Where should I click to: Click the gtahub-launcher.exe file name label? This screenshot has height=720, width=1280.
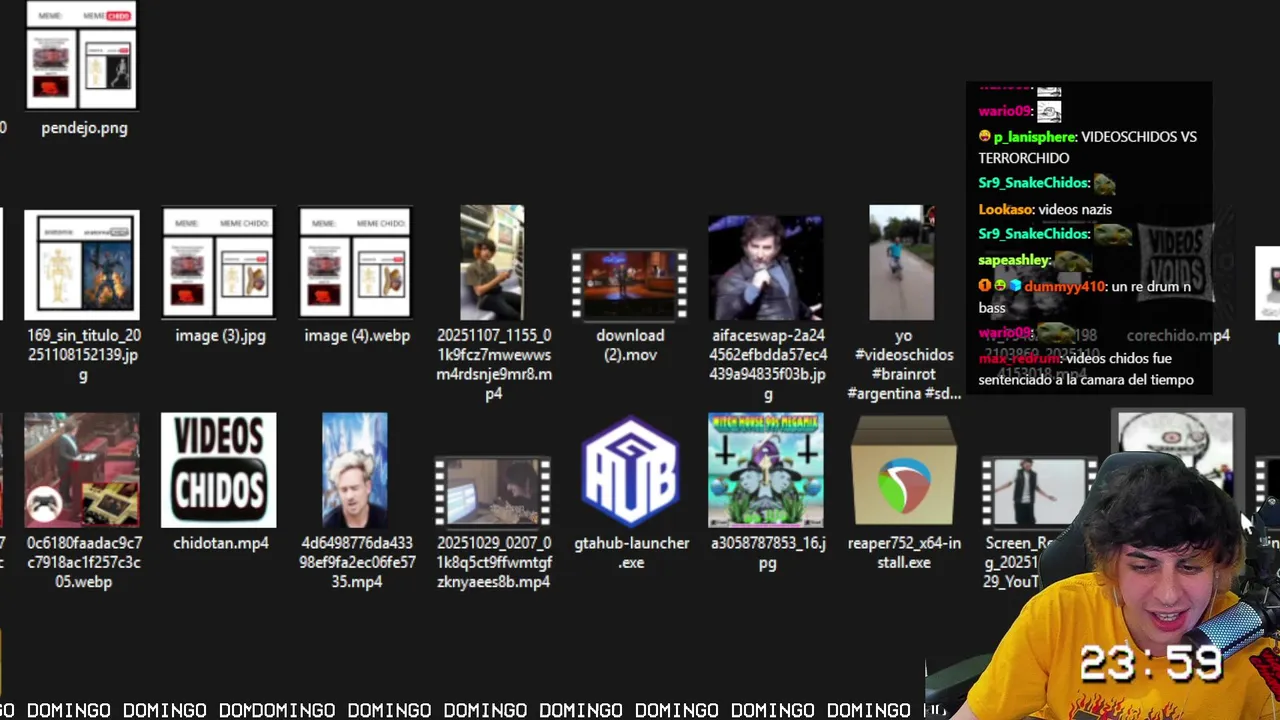(631, 553)
